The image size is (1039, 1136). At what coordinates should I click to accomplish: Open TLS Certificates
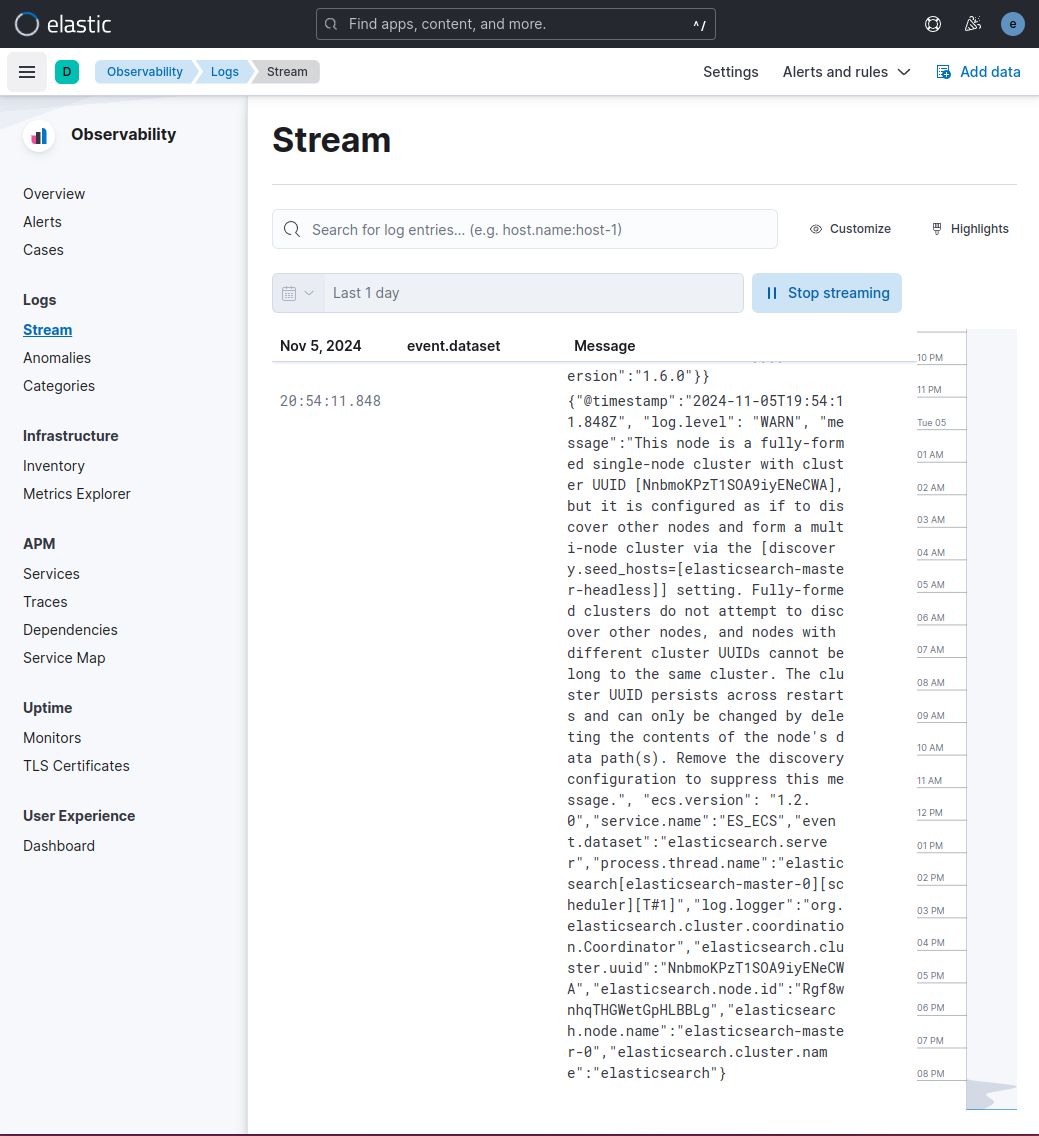76,766
